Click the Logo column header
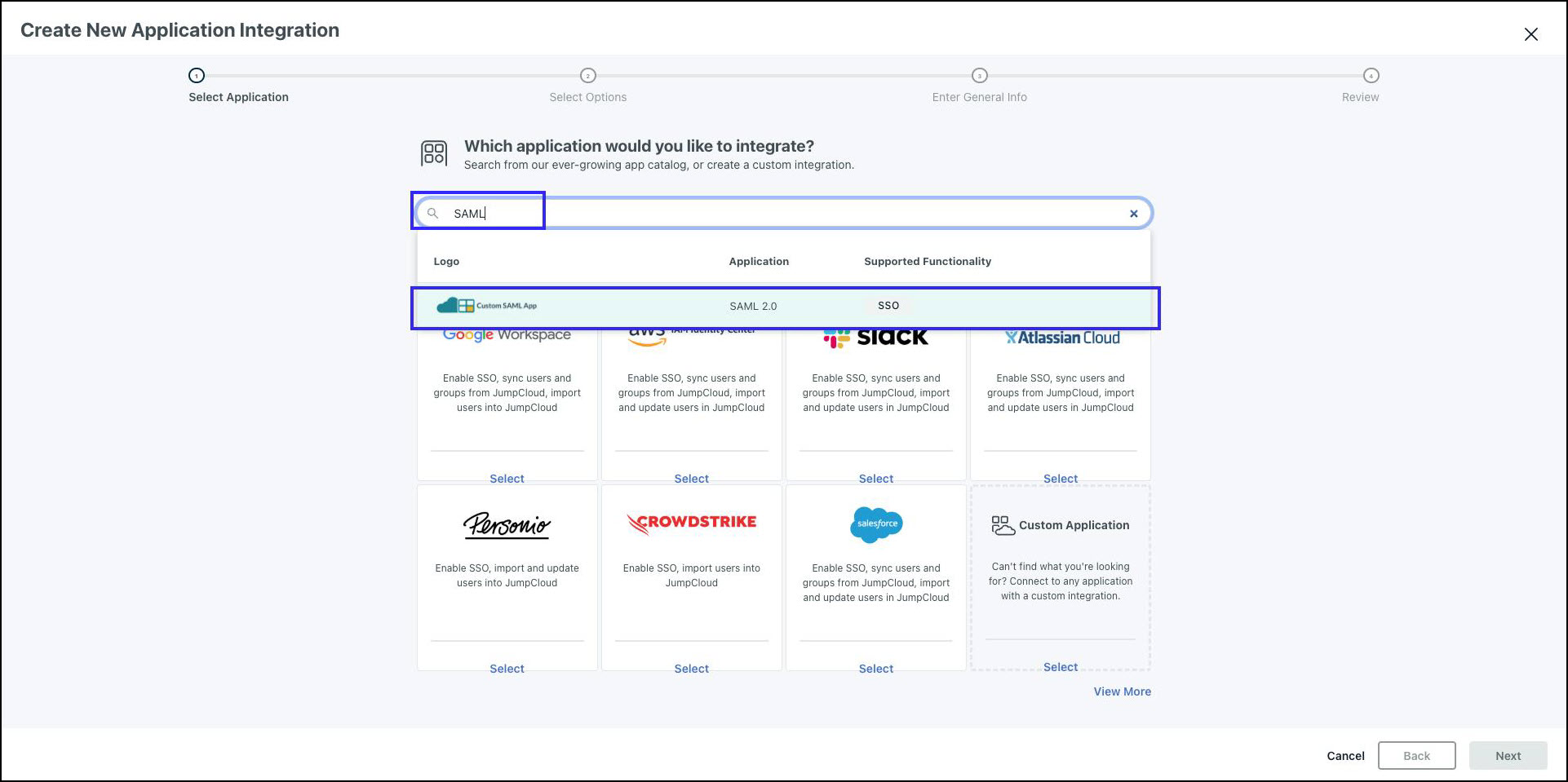The width and height of the screenshot is (1568, 782). 446,262
